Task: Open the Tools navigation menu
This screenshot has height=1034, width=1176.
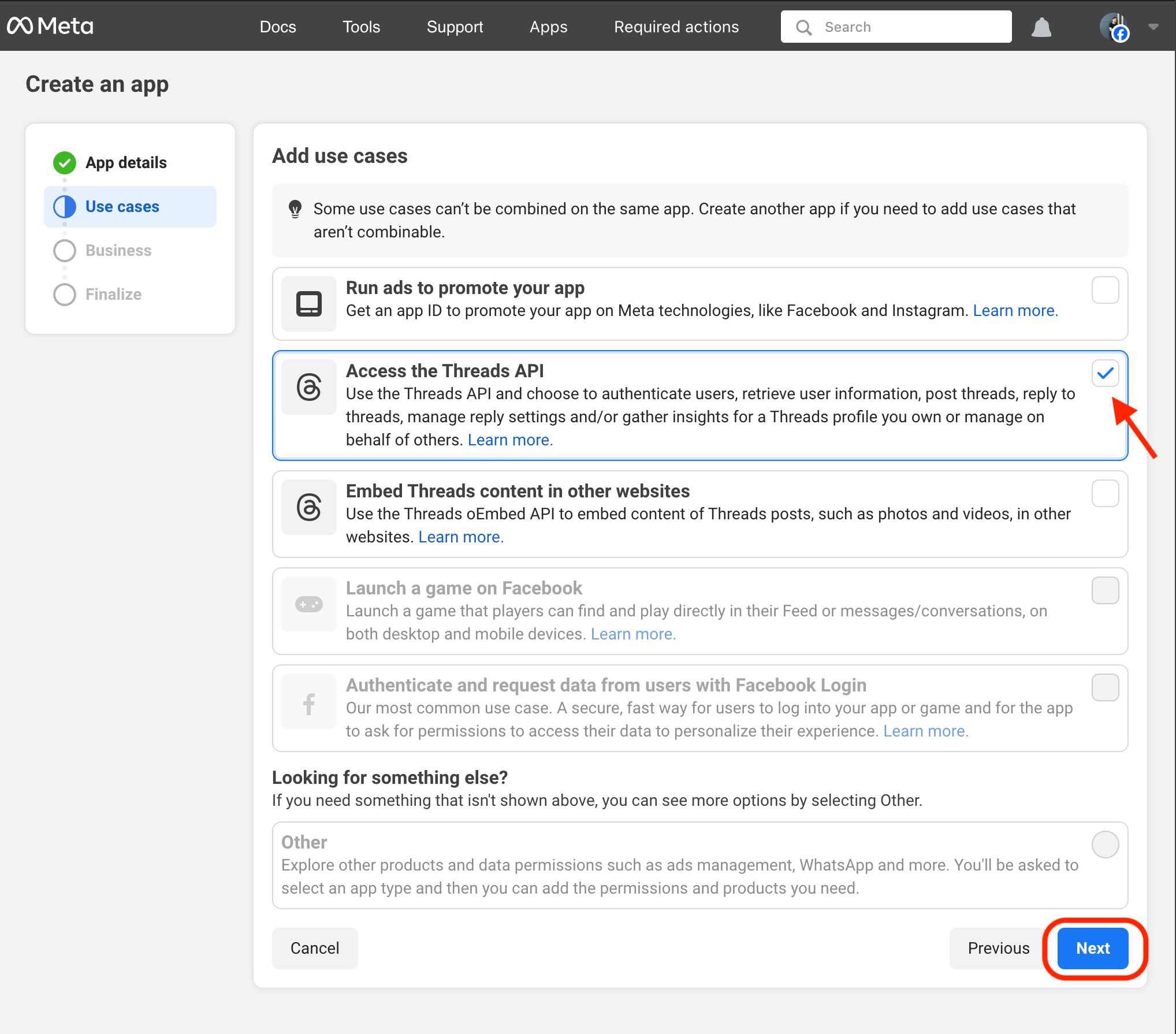Action: [361, 27]
